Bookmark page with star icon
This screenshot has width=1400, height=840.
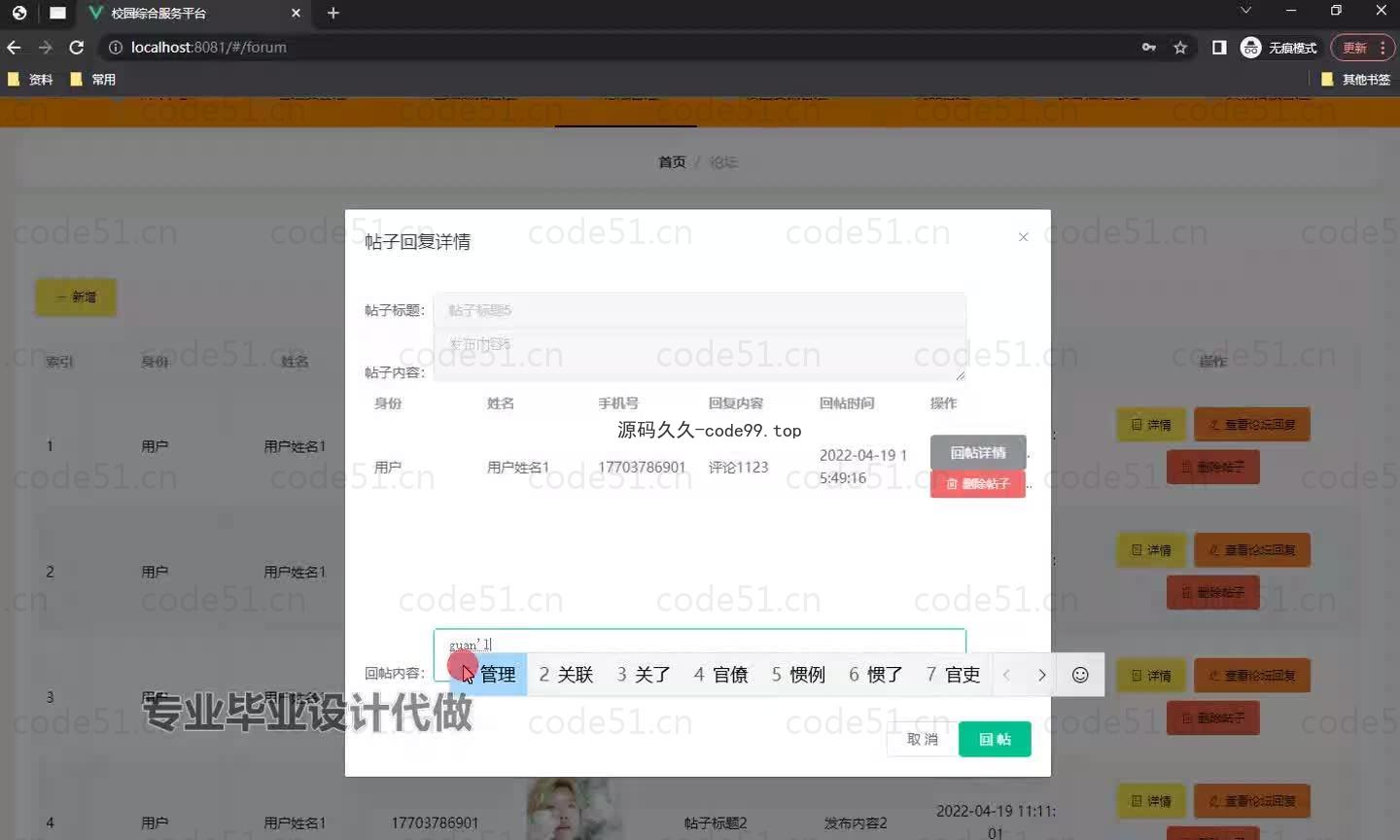pos(1180,47)
